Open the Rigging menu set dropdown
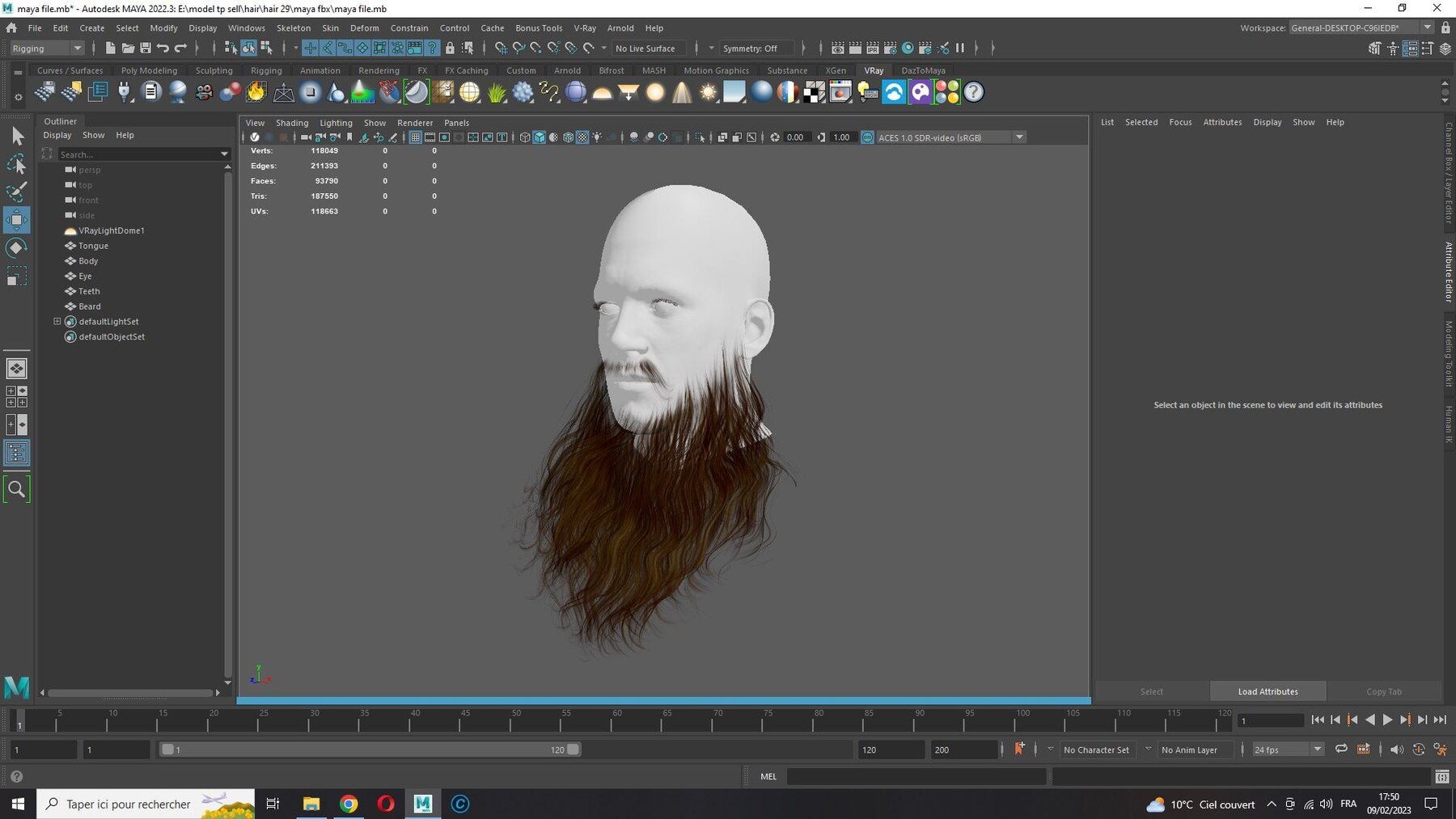The image size is (1456, 819). pos(47,49)
